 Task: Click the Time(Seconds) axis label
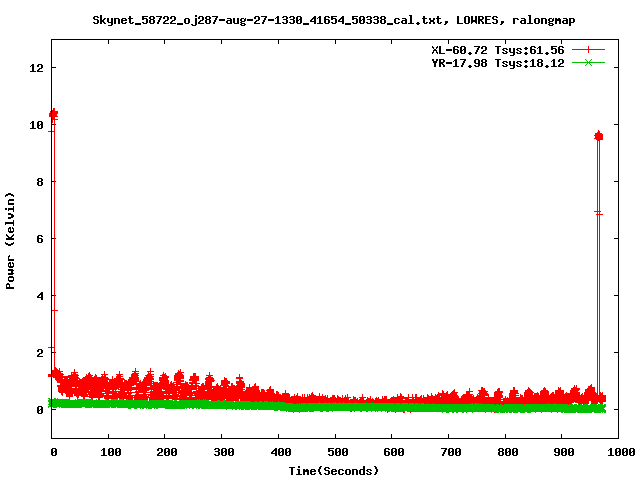(333, 471)
